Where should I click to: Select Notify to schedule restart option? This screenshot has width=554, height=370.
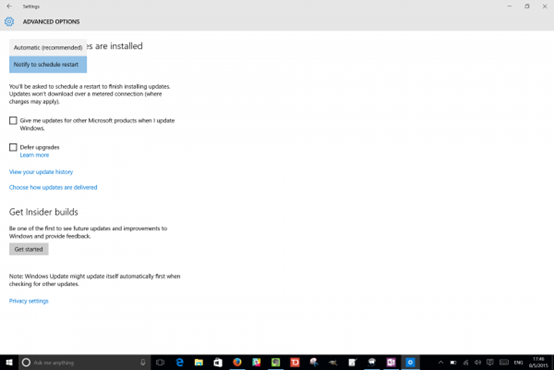pyautogui.click(x=48, y=65)
